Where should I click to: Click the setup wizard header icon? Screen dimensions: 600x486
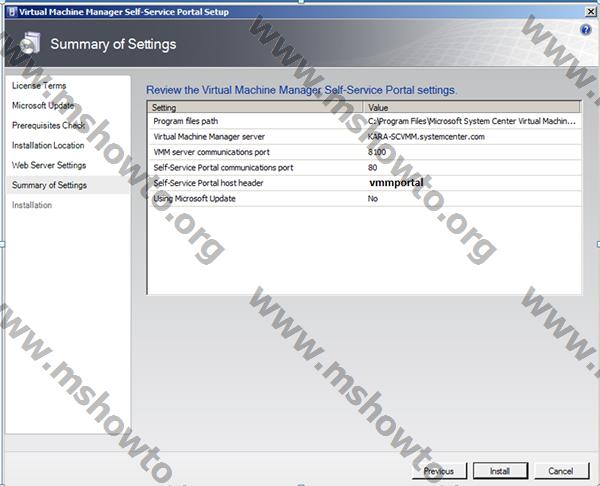(30, 43)
